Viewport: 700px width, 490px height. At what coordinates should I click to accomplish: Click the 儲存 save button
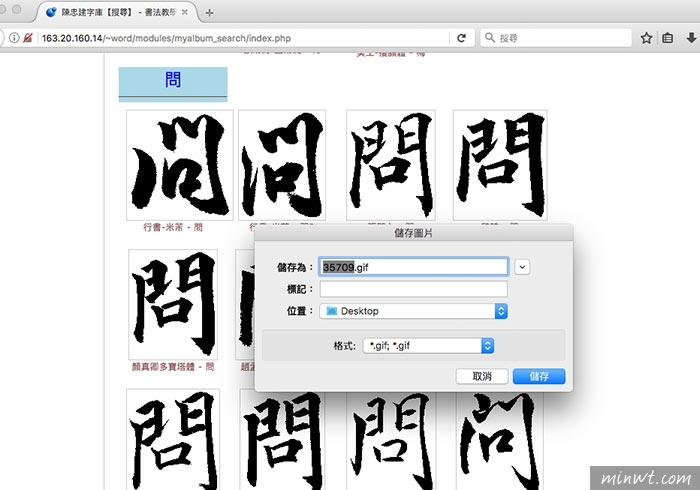coord(539,376)
